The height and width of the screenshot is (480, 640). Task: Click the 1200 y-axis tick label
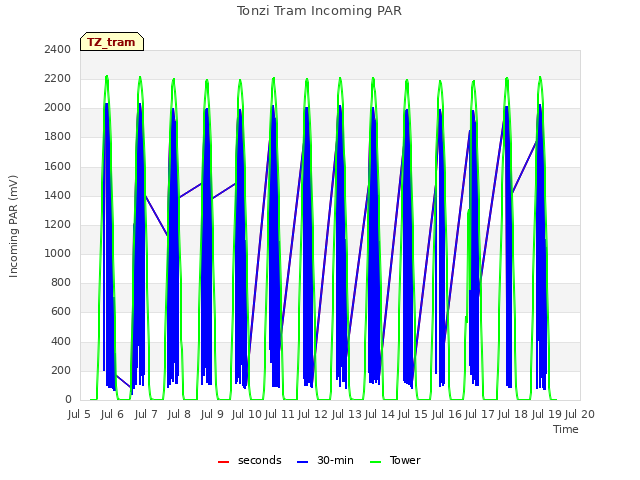[58, 224]
